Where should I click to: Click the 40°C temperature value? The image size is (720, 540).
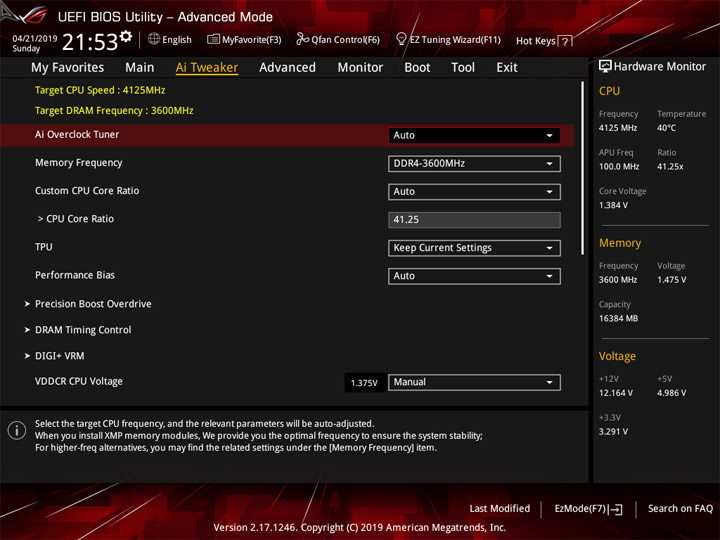click(666, 128)
